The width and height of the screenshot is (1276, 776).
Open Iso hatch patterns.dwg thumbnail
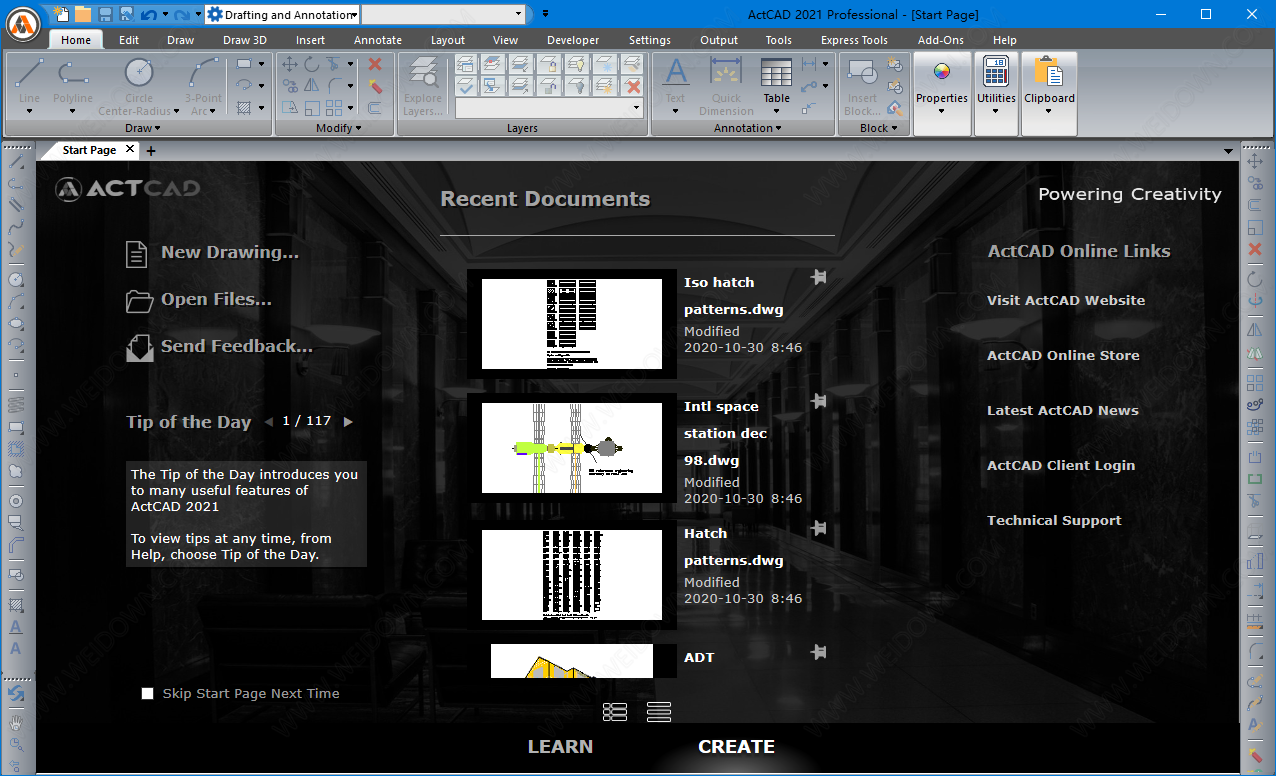[x=572, y=324]
